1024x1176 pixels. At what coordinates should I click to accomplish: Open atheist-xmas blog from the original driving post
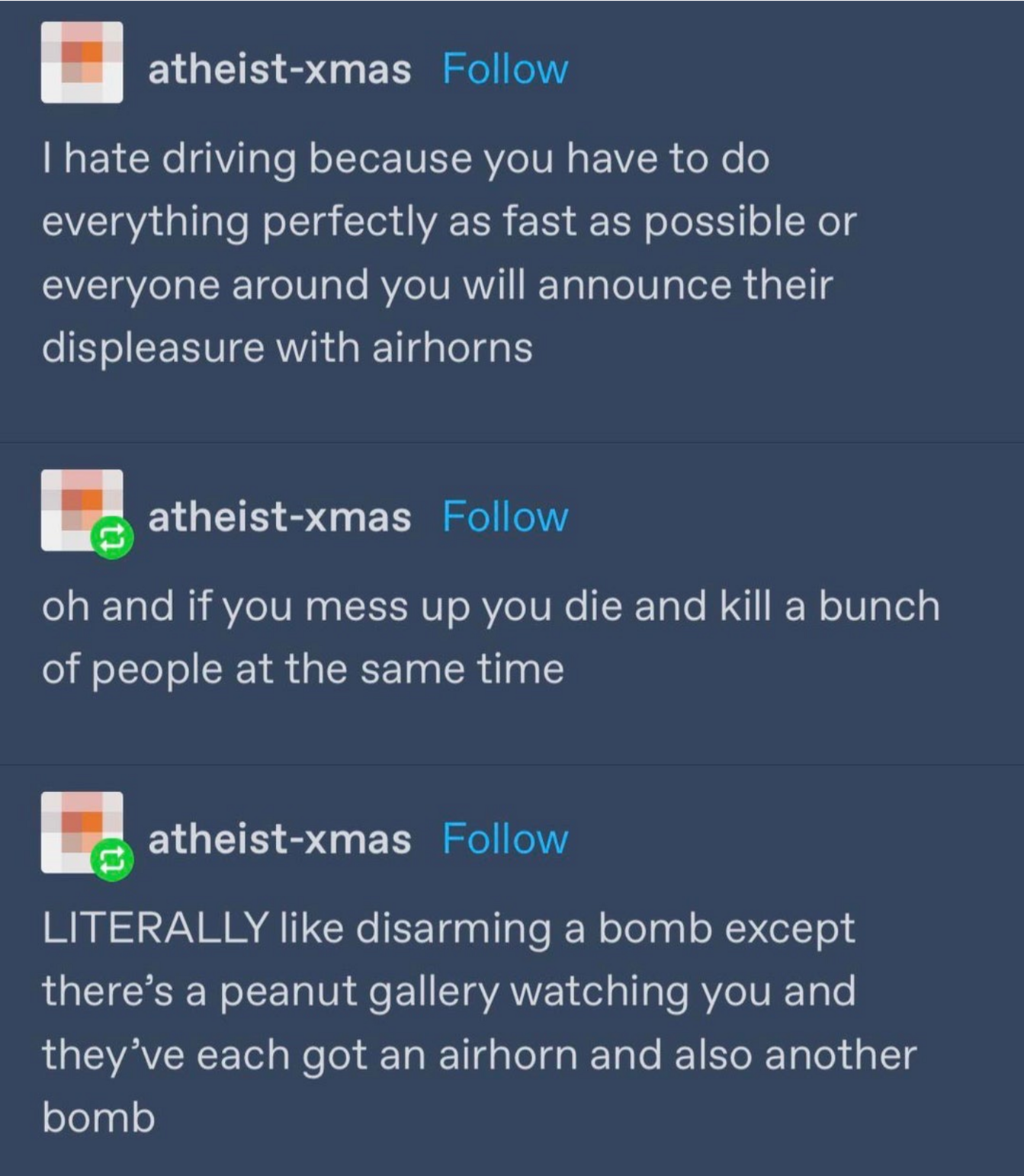tap(279, 69)
